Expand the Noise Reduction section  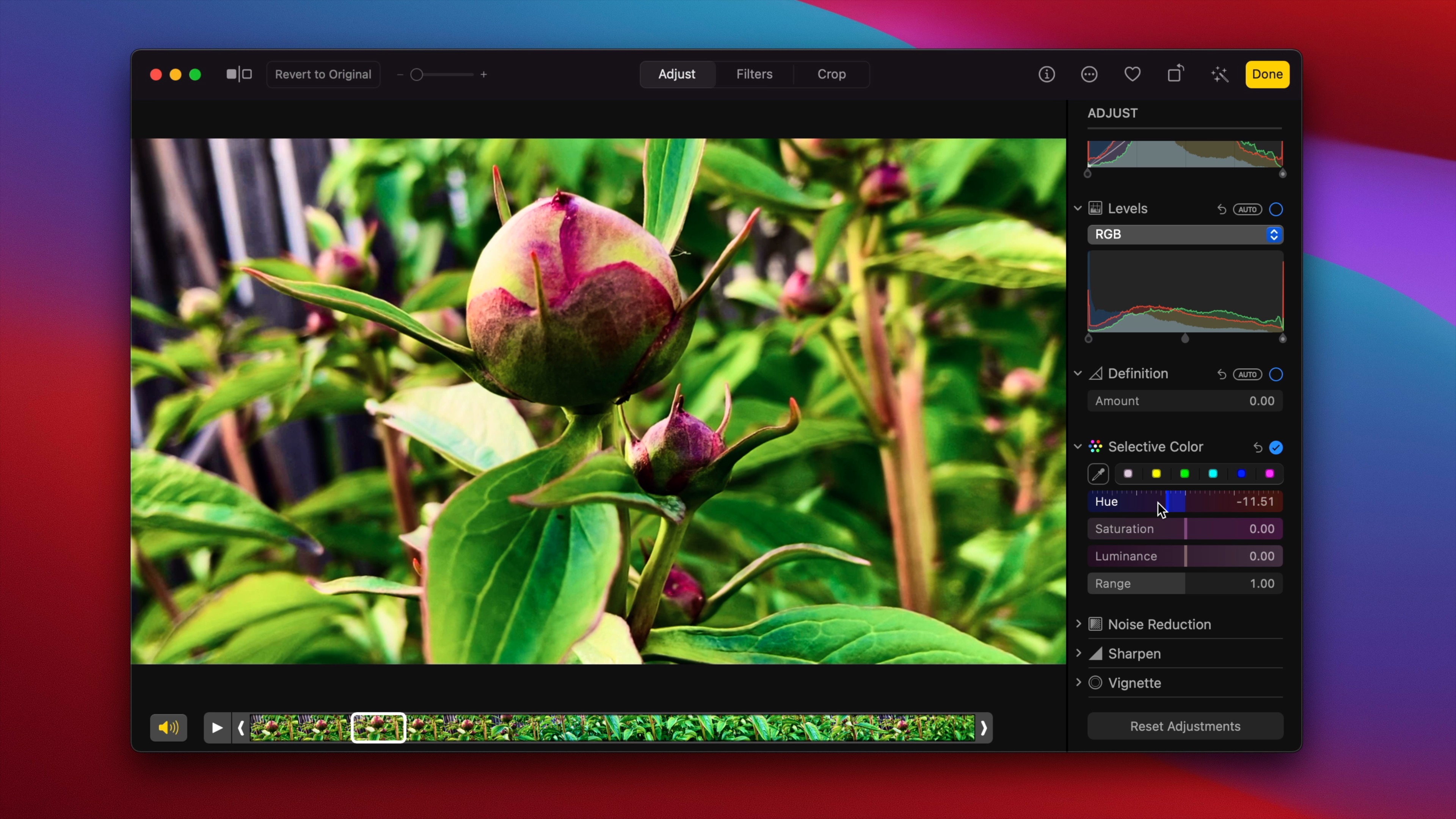pyautogui.click(x=1078, y=624)
